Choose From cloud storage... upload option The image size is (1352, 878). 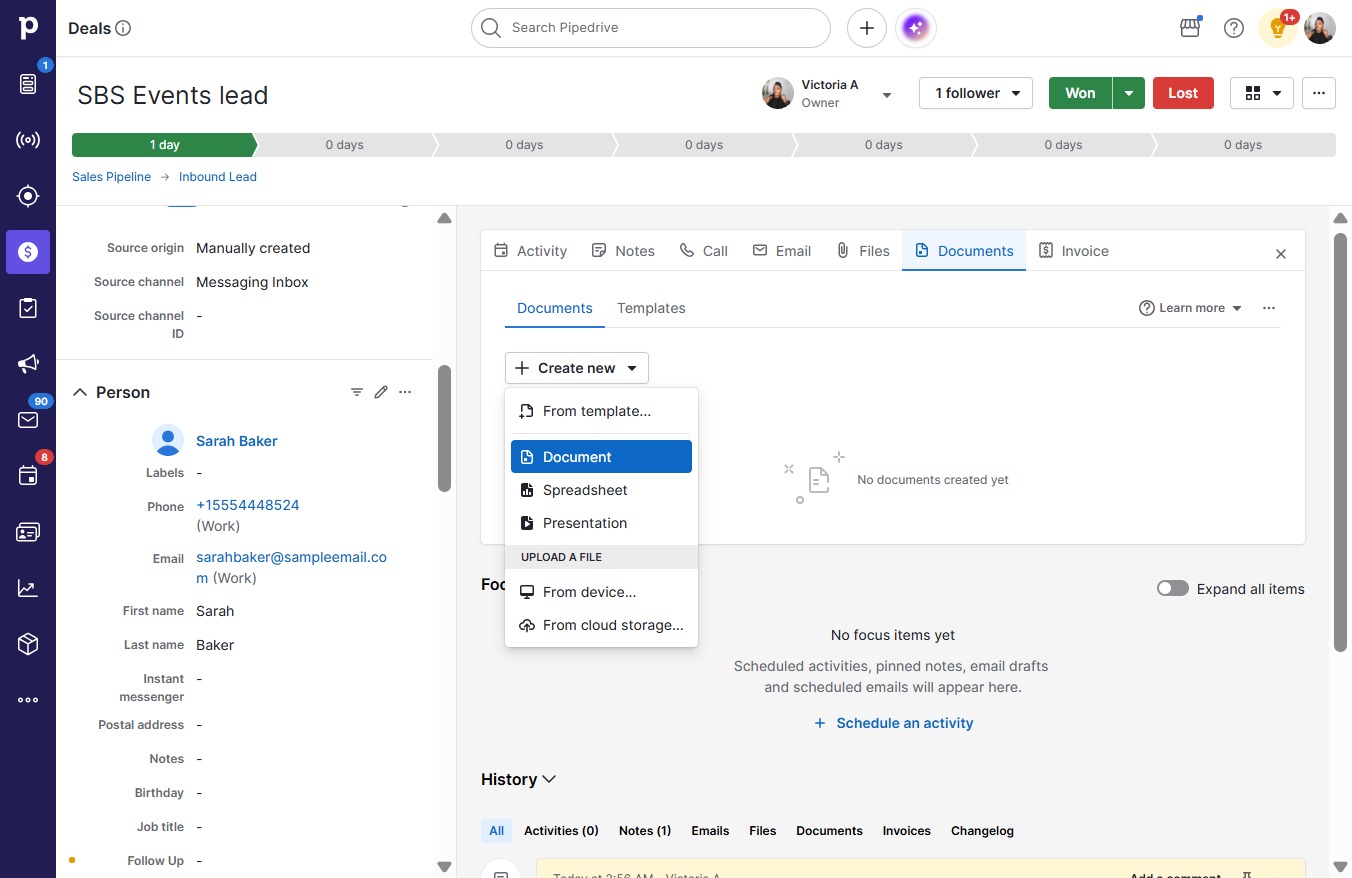point(601,625)
